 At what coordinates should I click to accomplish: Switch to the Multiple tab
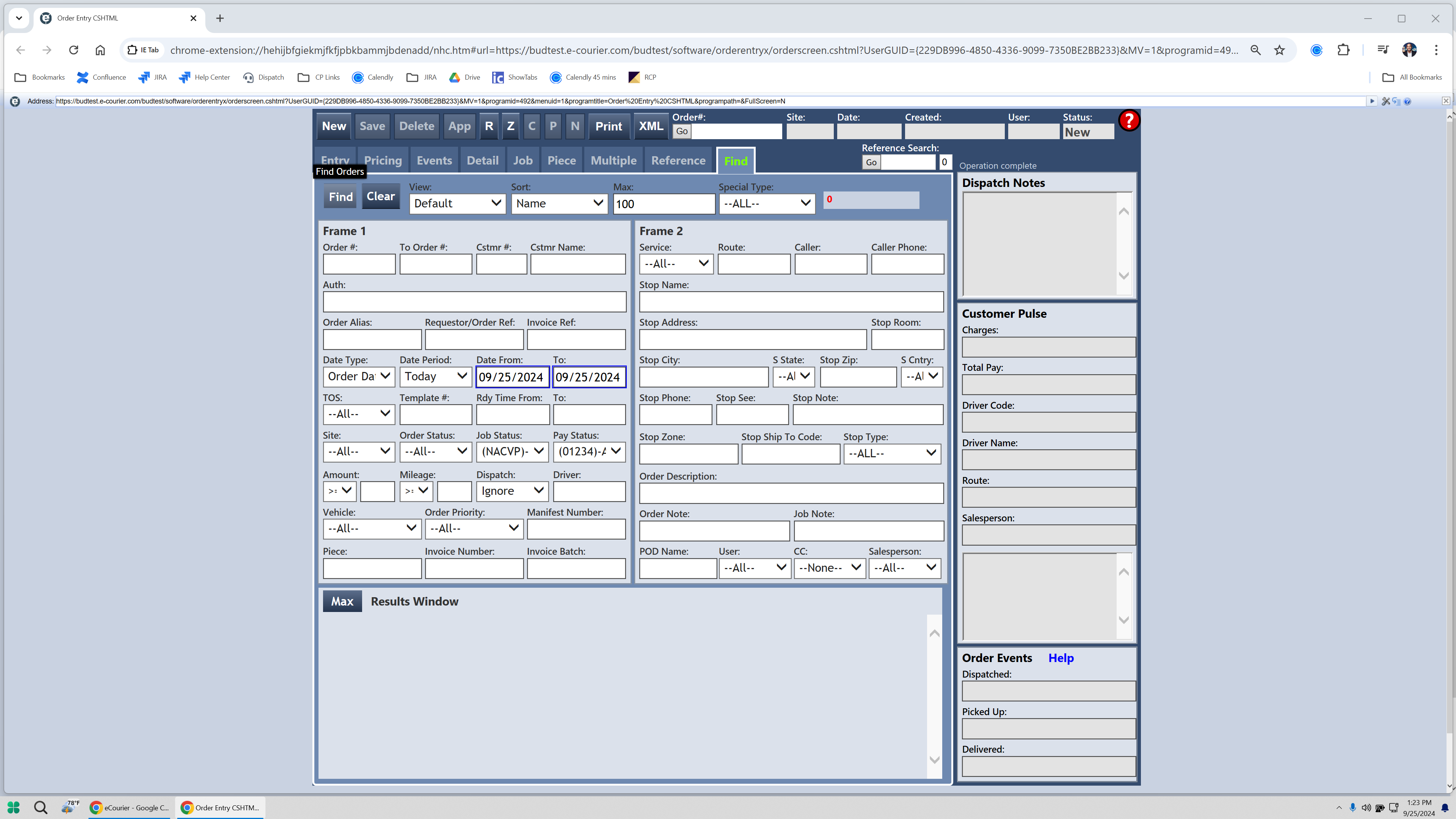tap(613, 160)
